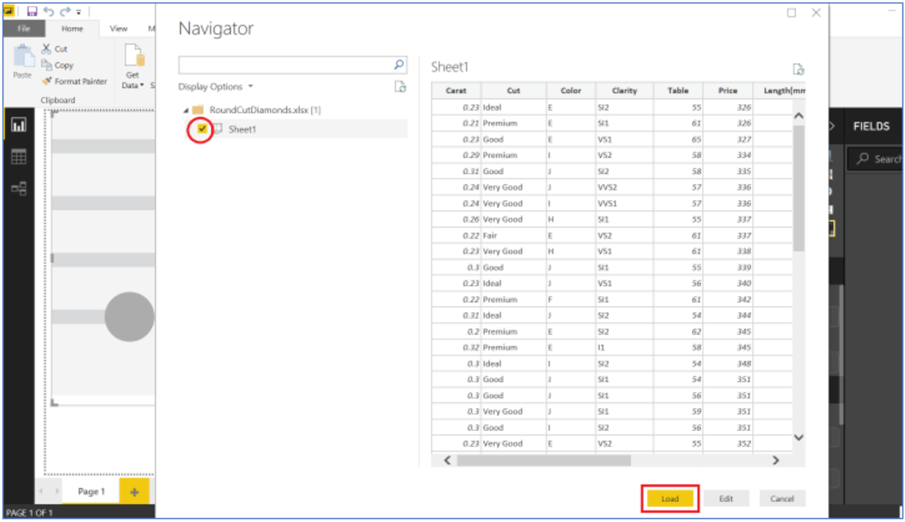The width and height of the screenshot is (905, 522).
Task: Switch to Data view table icon
Action: 18,156
